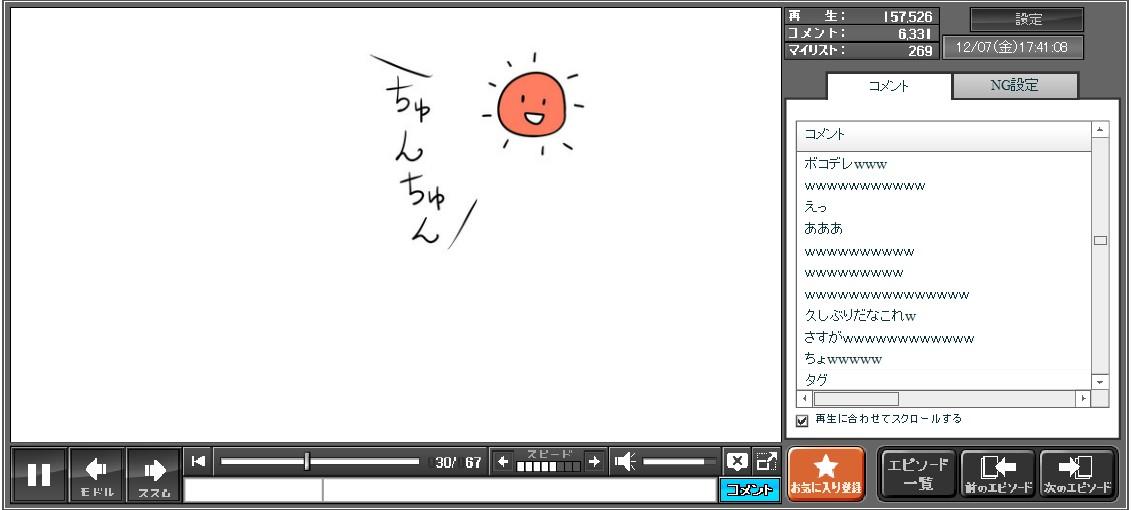Open the 設定 settings button
Image resolution: width=1131 pixels, height=510 pixels.
click(x=1027, y=19)
